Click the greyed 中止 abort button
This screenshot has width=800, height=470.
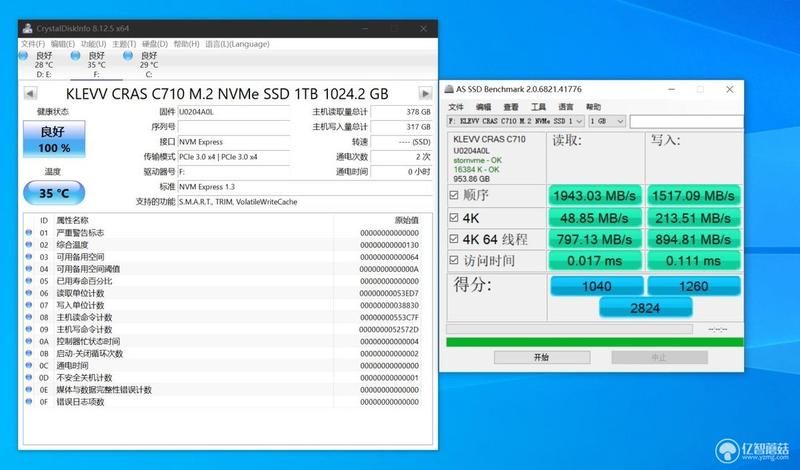[660, 357]
